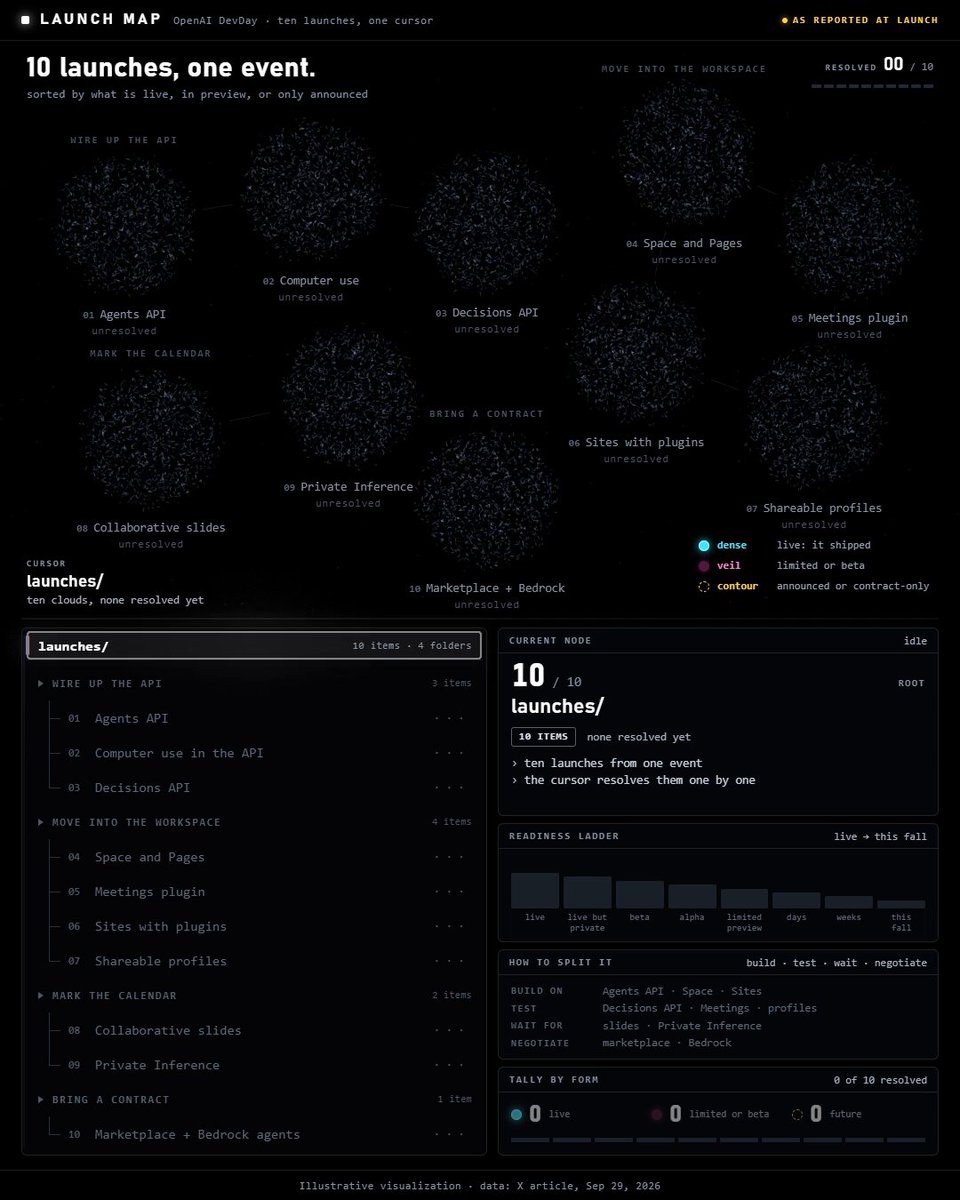Expand the Bring A Contract folder arrow
This screenshot has height=1200, width=960.
[41, 1099]
